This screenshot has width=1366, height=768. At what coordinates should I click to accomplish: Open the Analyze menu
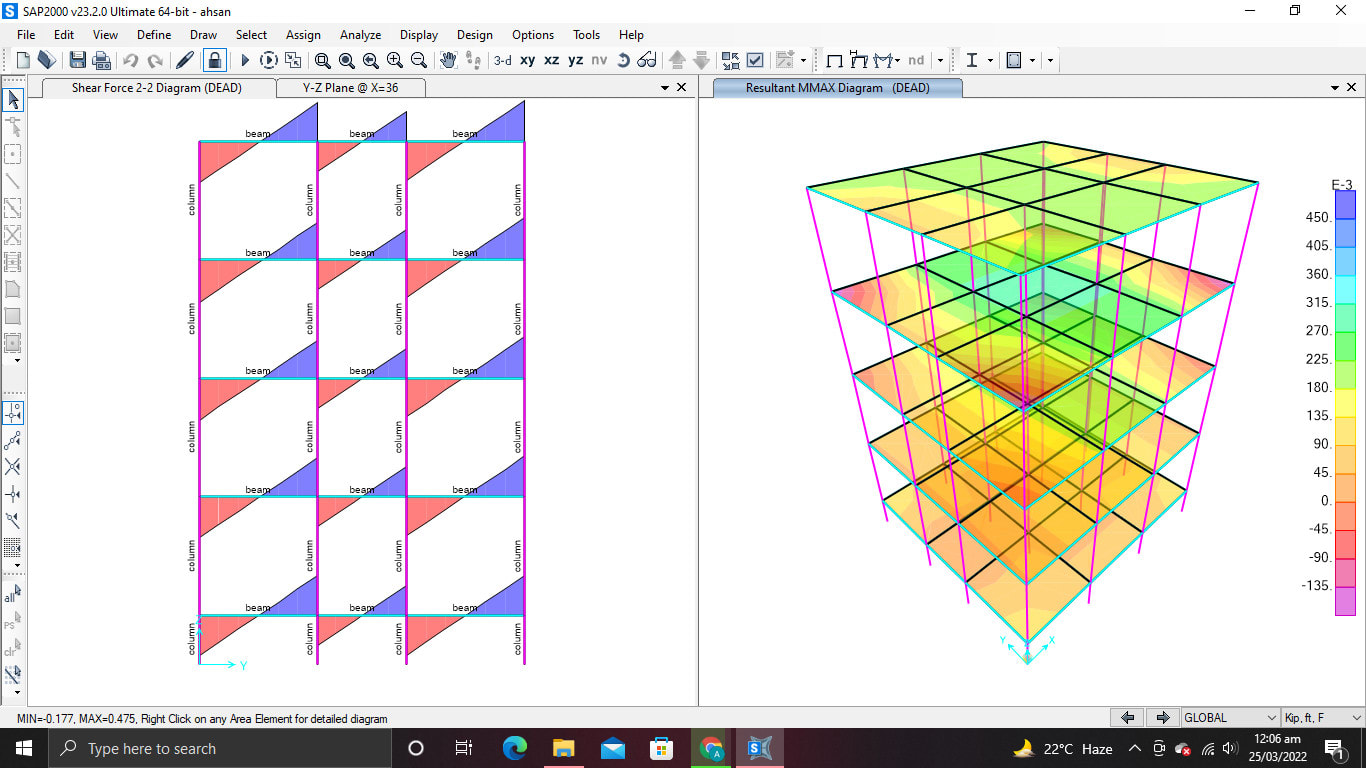360,34
